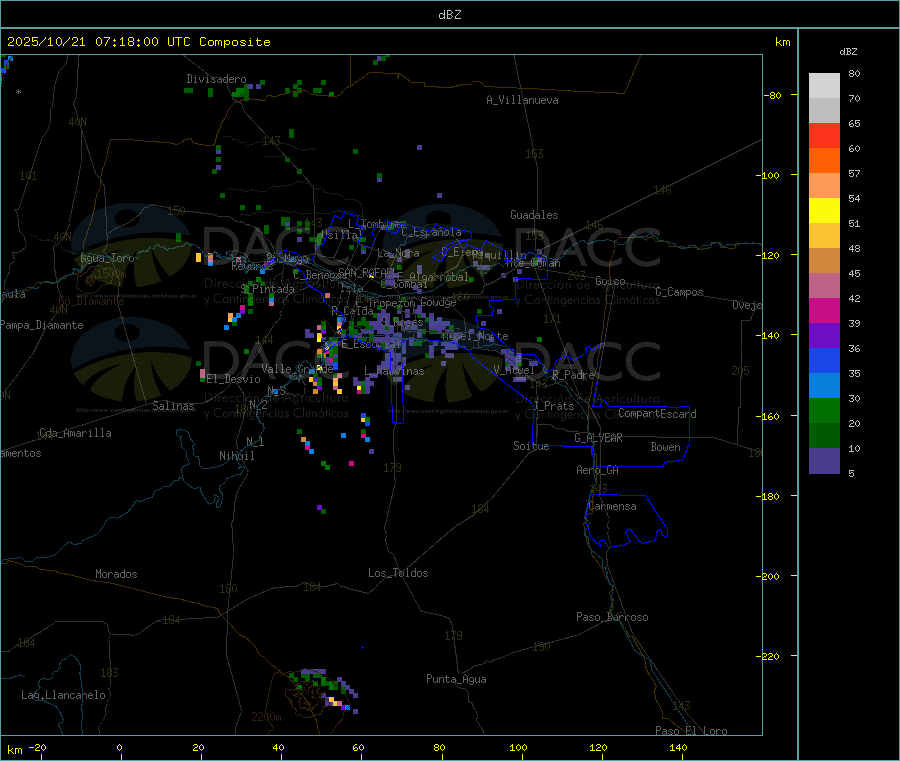Click the 20 tick on bottom axis
The width and height of the screenshot is (900, 761).
pyautogui.click(x=198, y=747)
